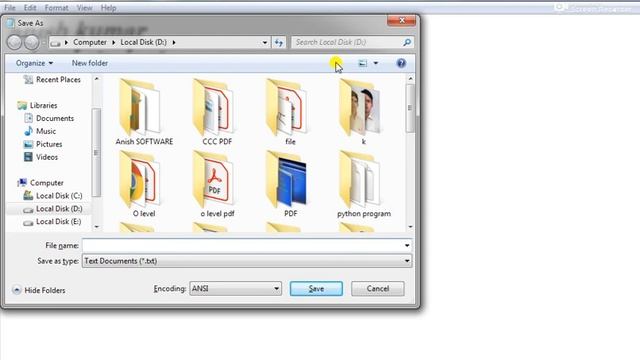
Task: Open the PDF folder
Action: (x=290, y=184)
